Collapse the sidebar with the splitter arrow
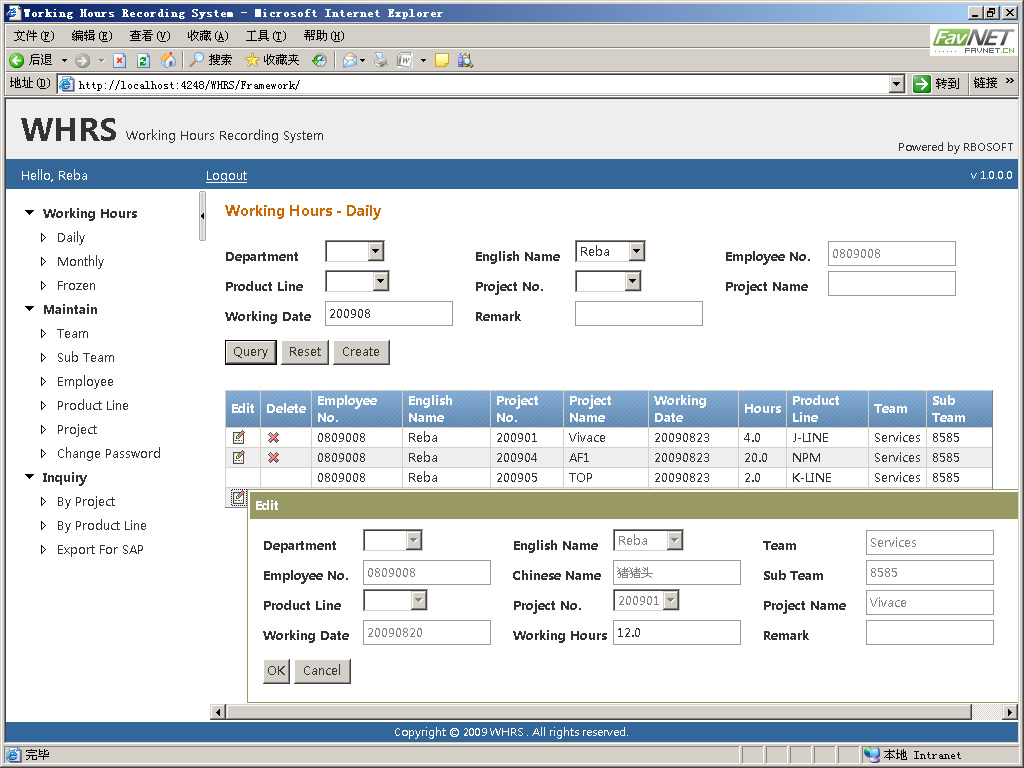 coord(202,216)
